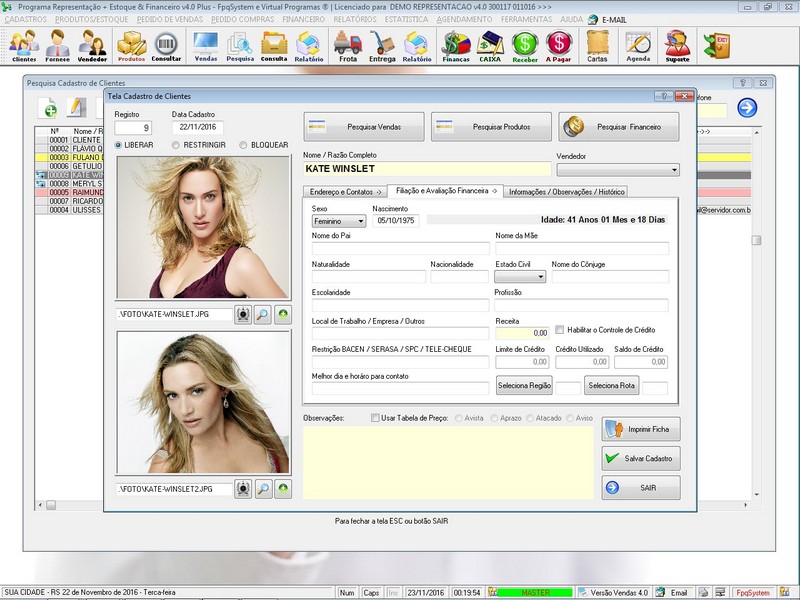Click green add icon beside KATE-WINSLET.JPG

pos(283,314)
